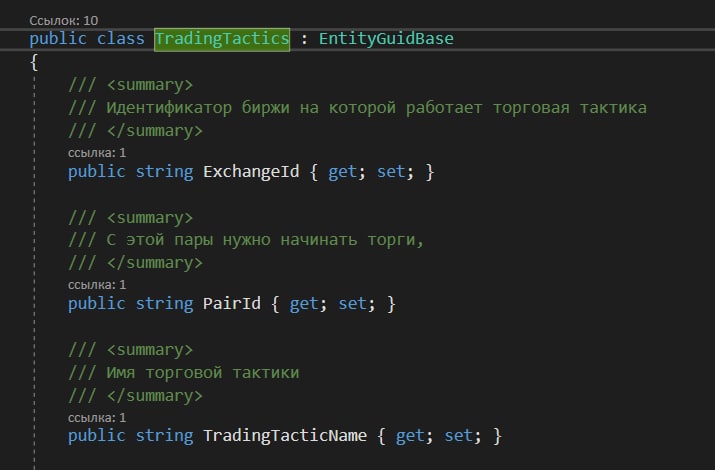The width and height of the screenshot is (715, 470).
Task: Open 'ссылка: 1' CodeLens above TradingTacticName
Action: point(97,418)
